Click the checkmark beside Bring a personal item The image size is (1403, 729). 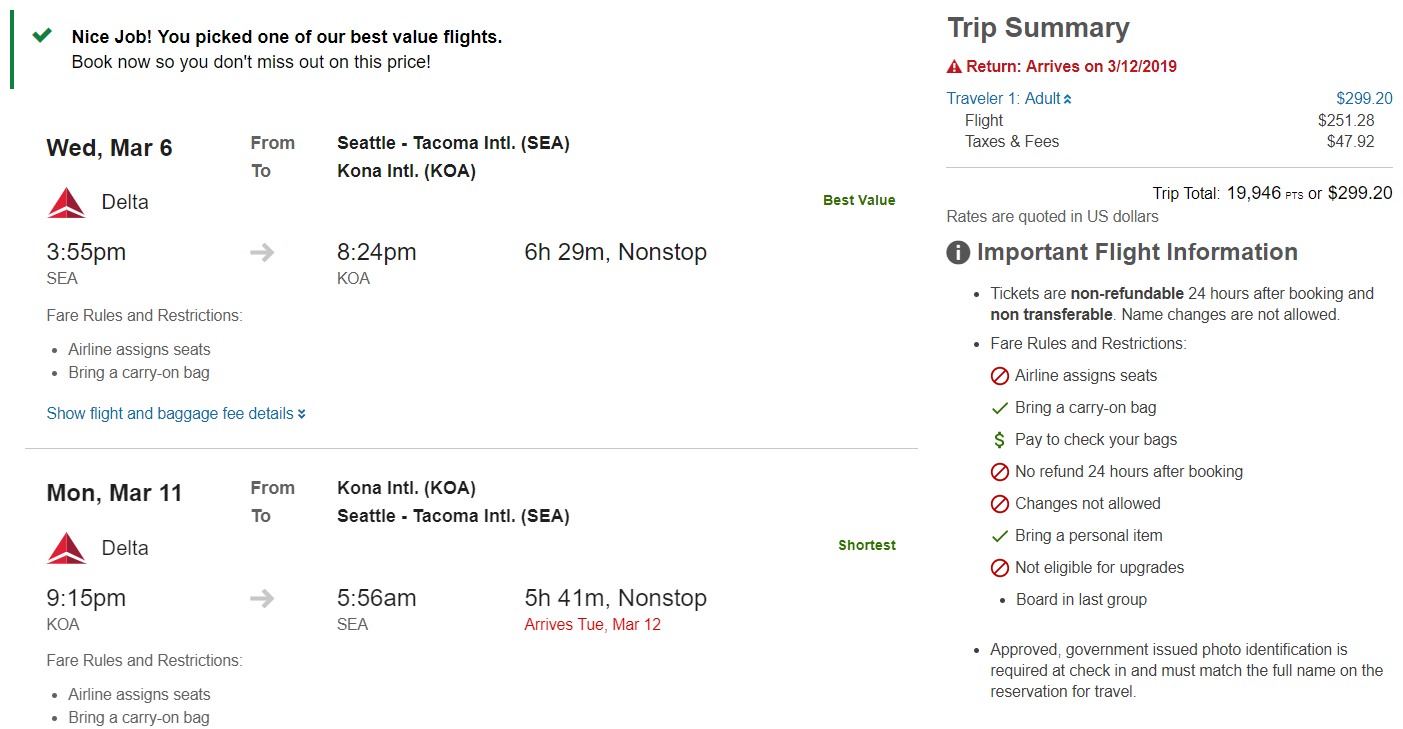(x=999, y=536)
